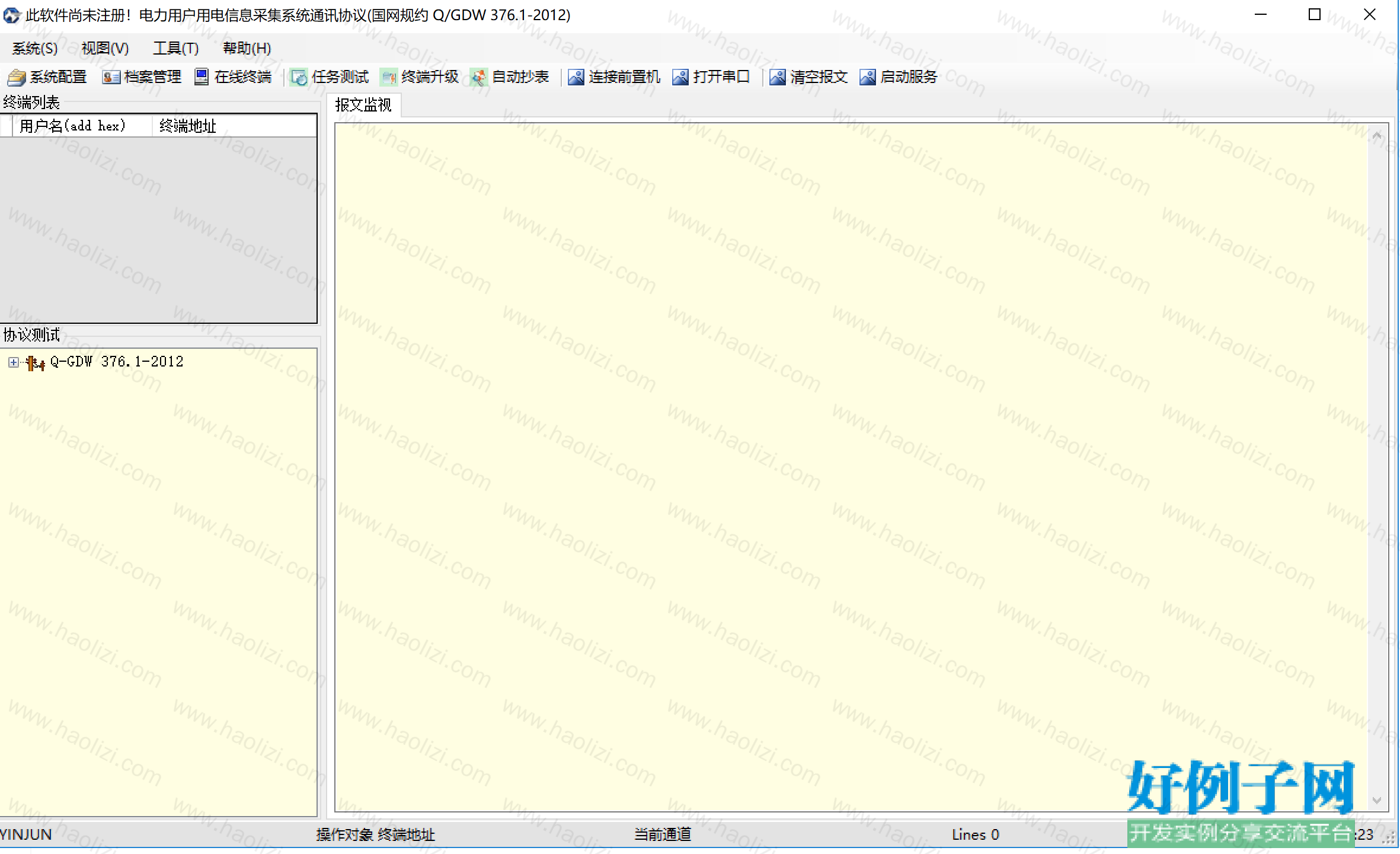The height and width of the screenshot is (854, 1400).
Task: Click the 当前通道 status bar entry
Action: tap(663, 835)
